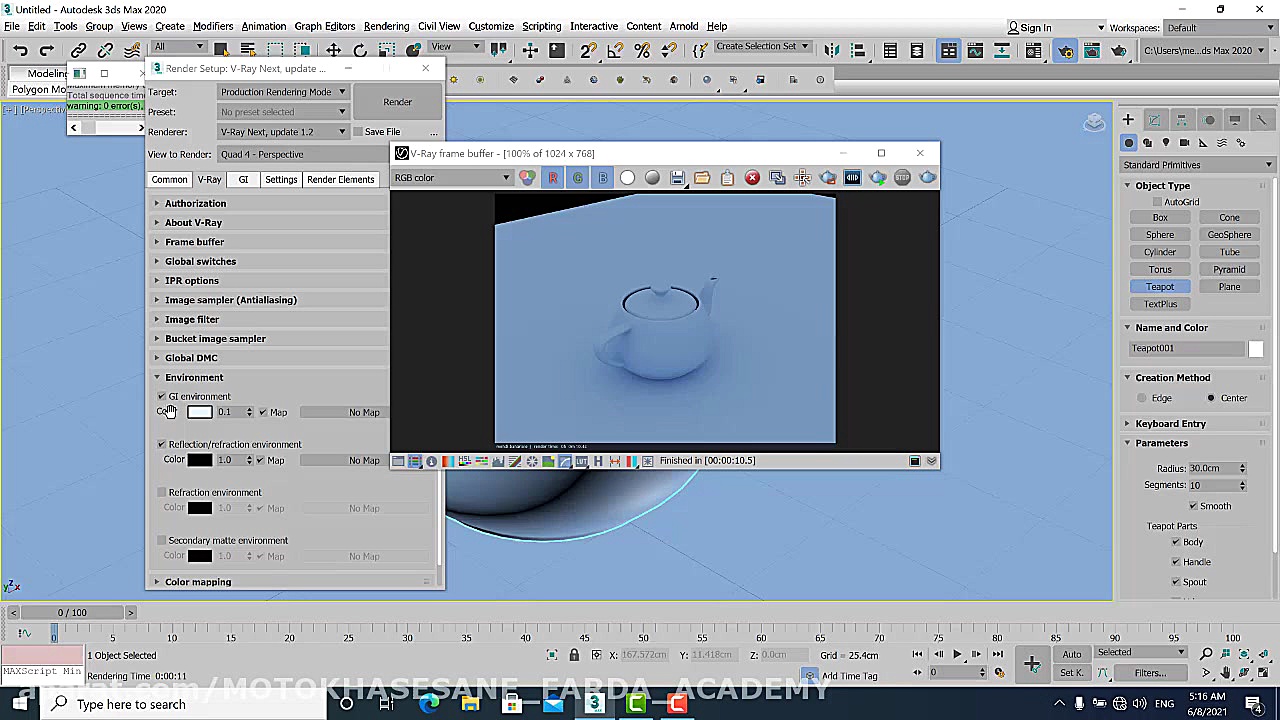Save the image in V-Ray frame buffer
The image size is (1280, 720).
(x=677, y=178)
